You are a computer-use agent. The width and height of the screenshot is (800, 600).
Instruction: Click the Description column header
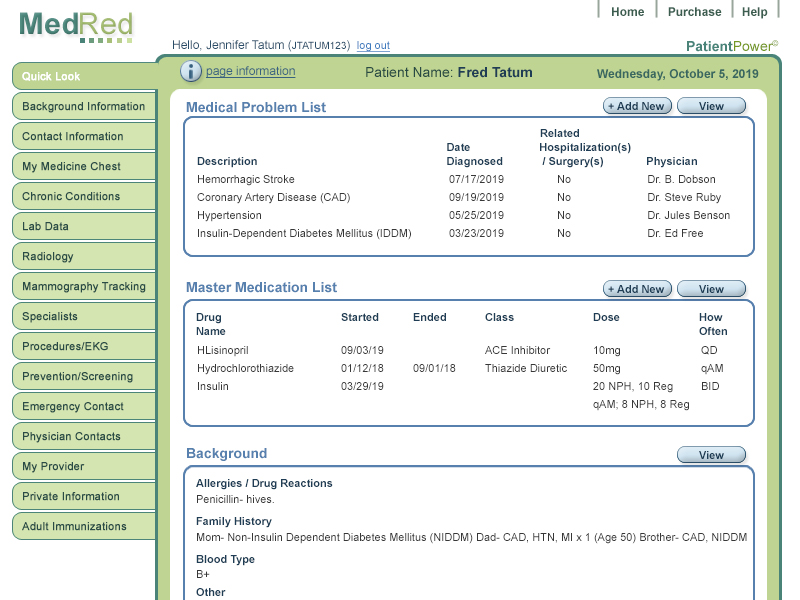click(227, 161)
